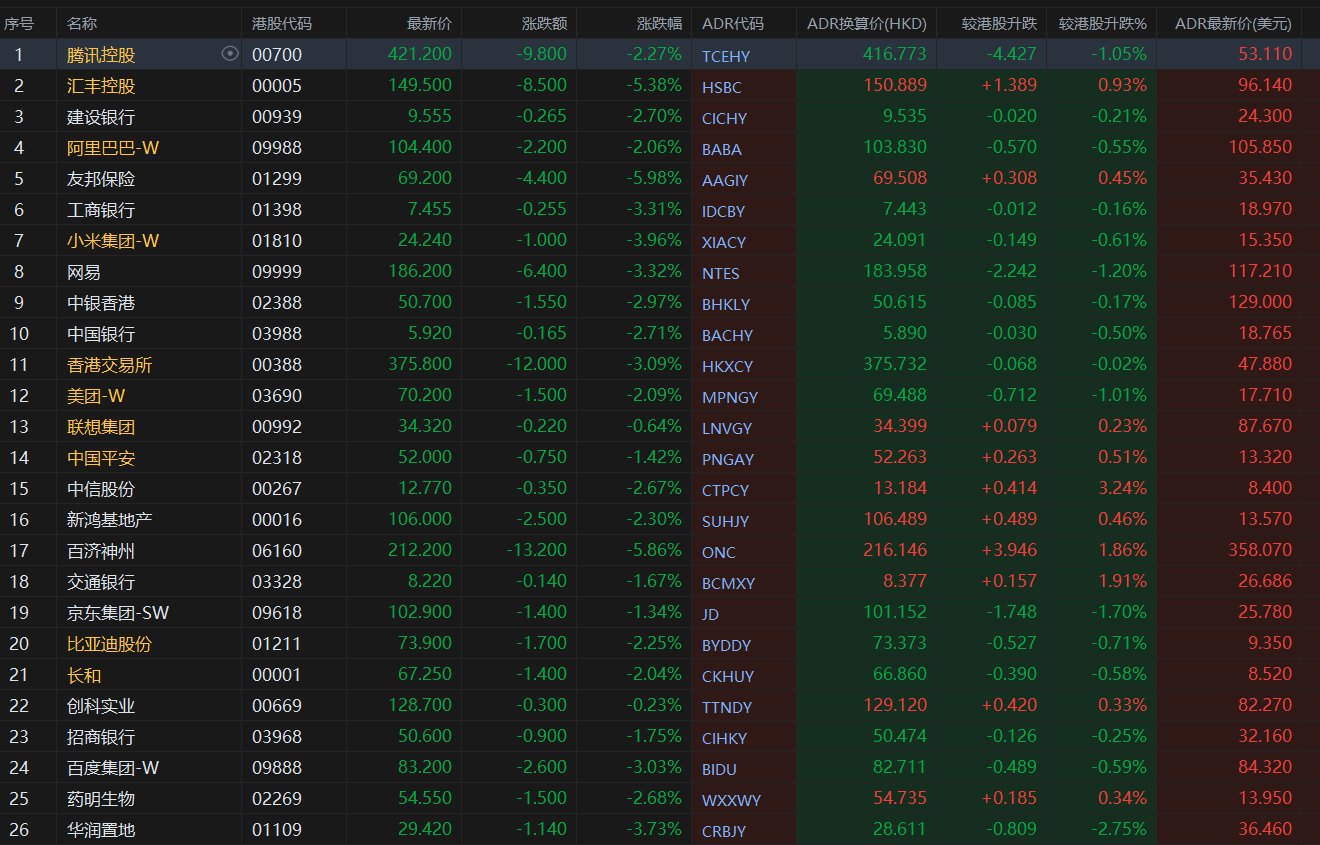Click the 华润置地 stock name
Viewport: 1320px width, 845px height.
[101, 830]
